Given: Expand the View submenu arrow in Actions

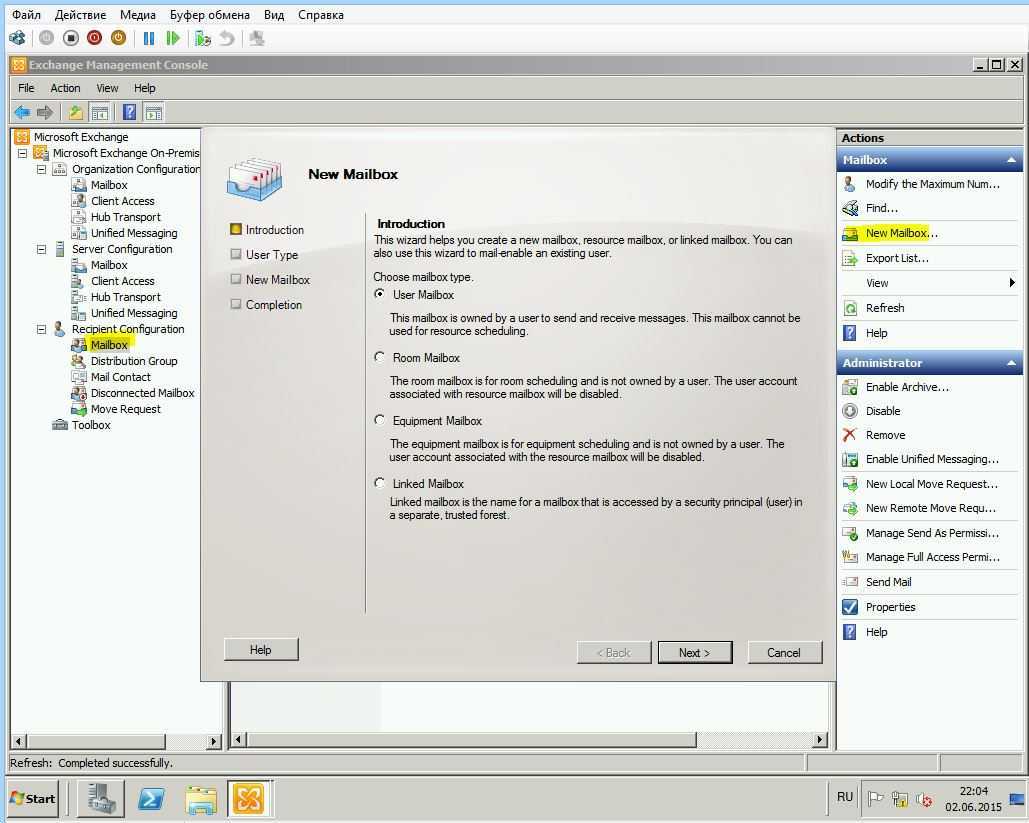Looking at the screenshot, I should [x=1012, y=283].
